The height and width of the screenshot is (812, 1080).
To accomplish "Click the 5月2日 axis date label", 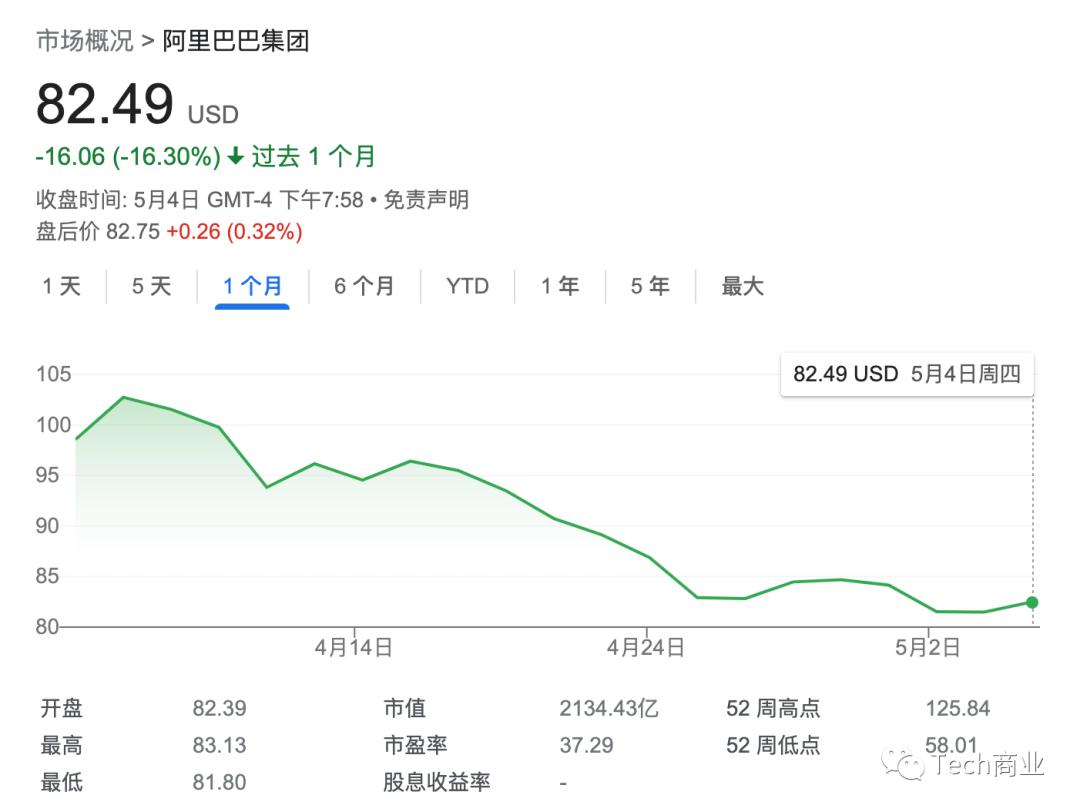I will coord(927,647).
